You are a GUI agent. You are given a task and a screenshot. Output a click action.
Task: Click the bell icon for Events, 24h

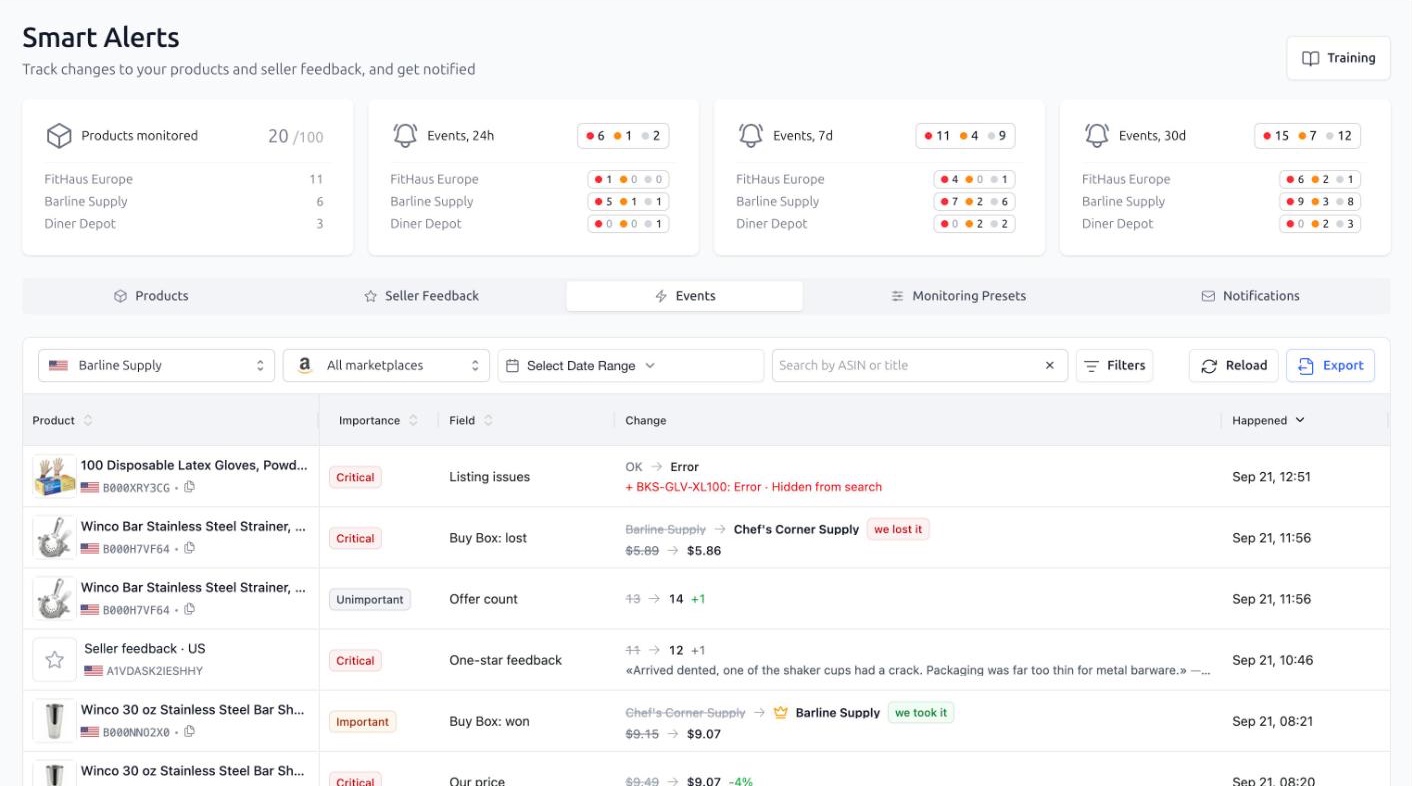pos(405,136)
